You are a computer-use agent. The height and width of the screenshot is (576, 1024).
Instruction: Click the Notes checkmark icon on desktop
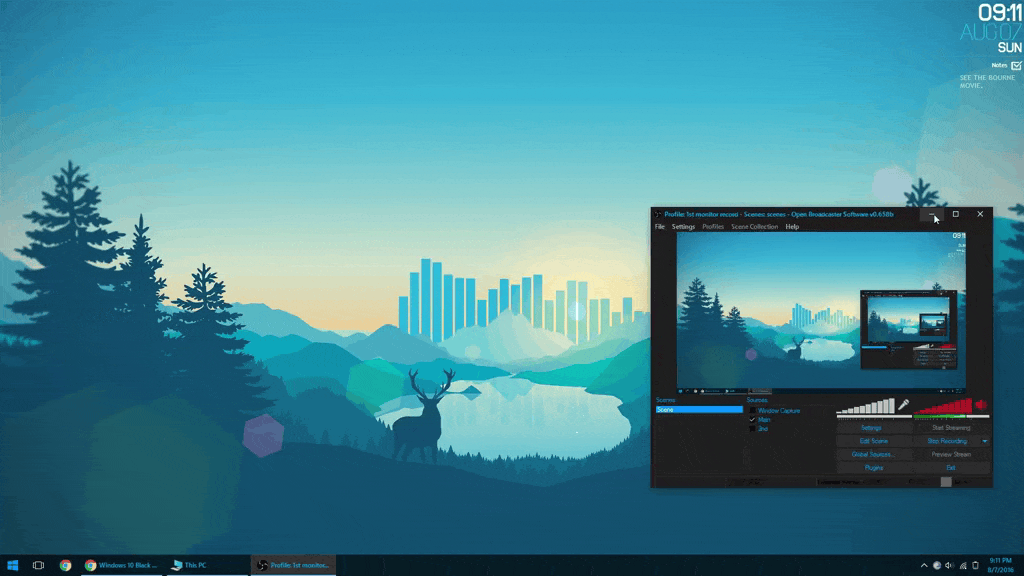[1016, 66]
